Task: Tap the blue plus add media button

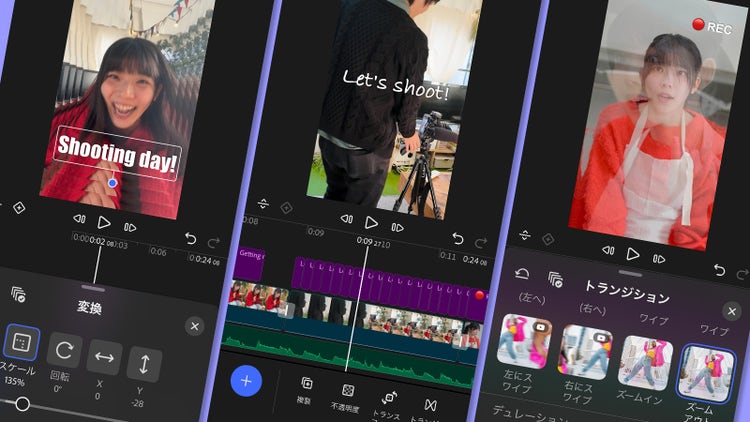Action: pos(246,381)
